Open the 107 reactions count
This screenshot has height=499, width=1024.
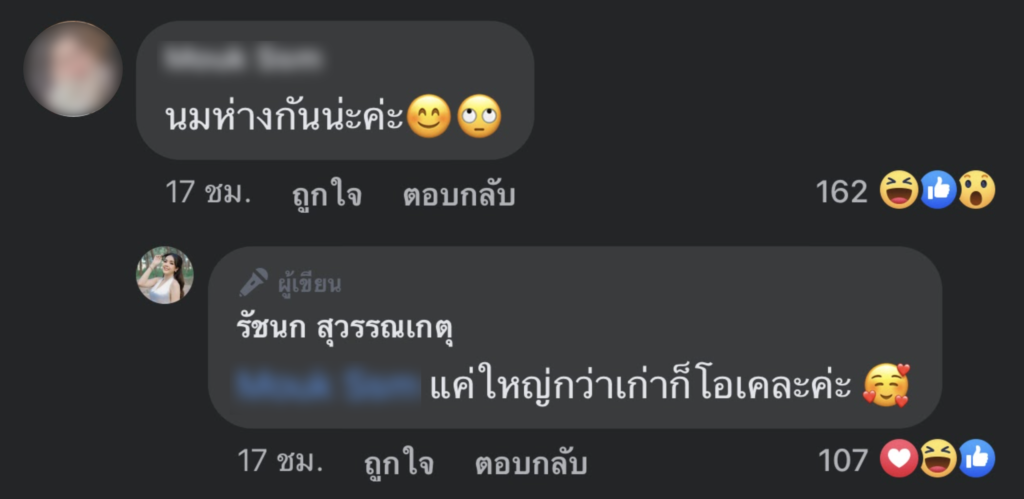click(843, 460)
